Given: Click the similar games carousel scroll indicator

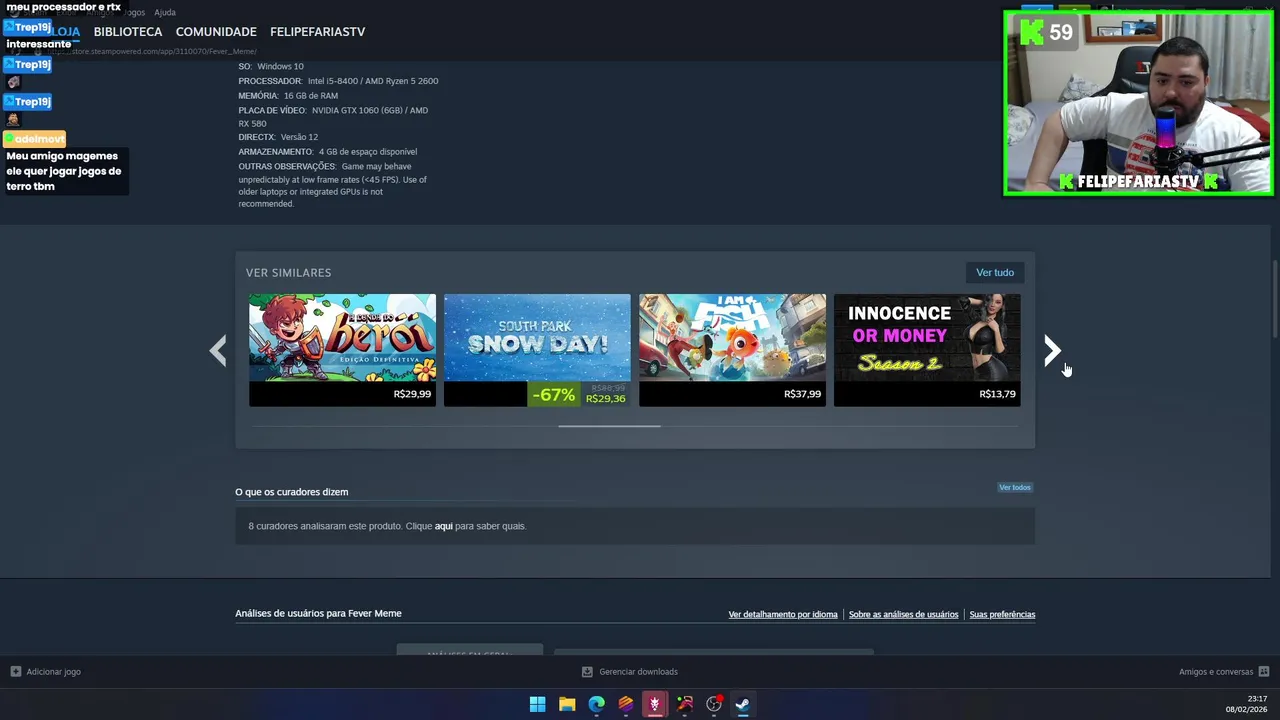Looking at the screenshot, I should point(609,426).
